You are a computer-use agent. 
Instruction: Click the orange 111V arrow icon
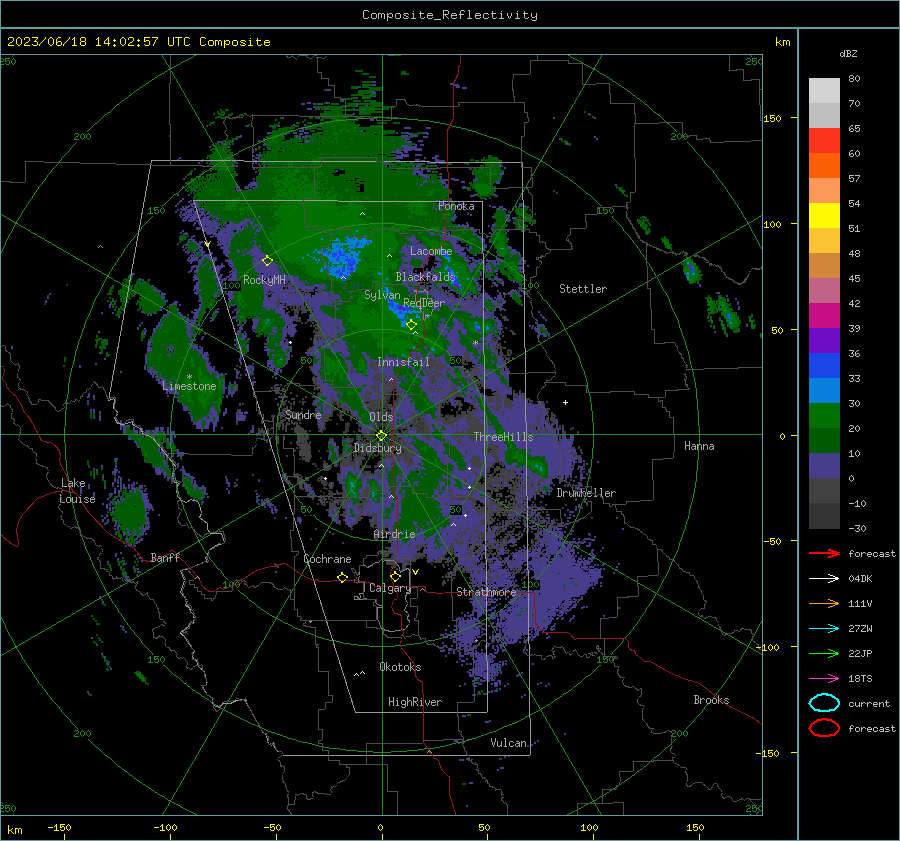coord(824,603)
